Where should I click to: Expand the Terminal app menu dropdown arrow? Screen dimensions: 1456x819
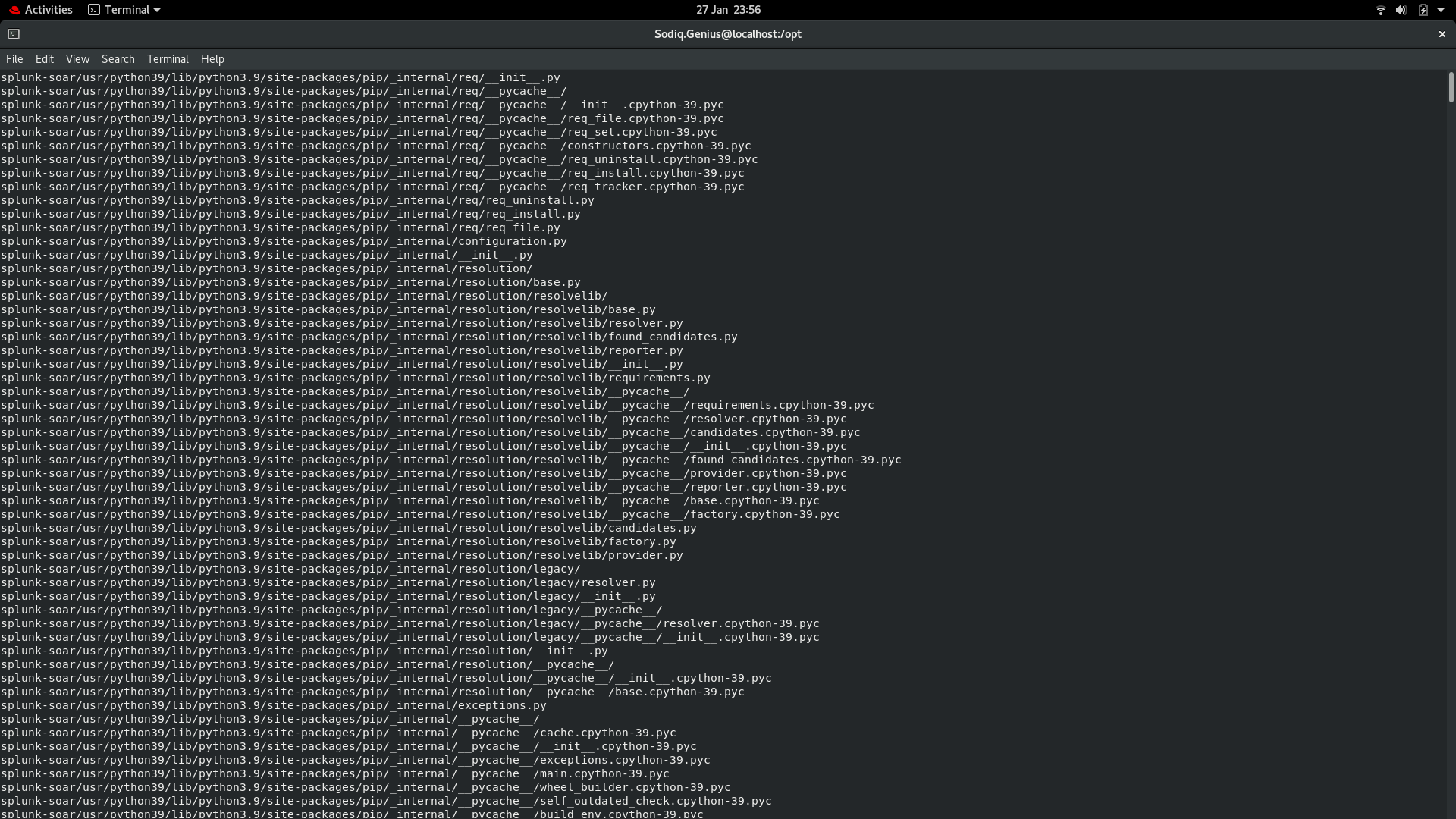[157, 10]
